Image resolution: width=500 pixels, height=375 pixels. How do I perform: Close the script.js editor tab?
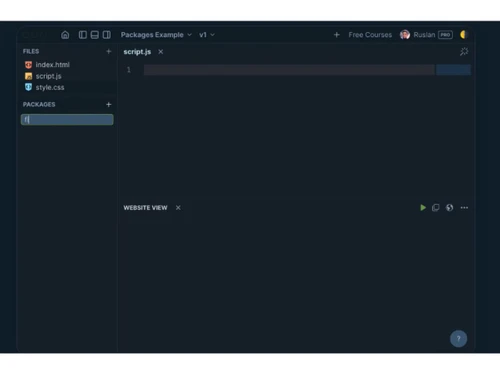(161, 52)
